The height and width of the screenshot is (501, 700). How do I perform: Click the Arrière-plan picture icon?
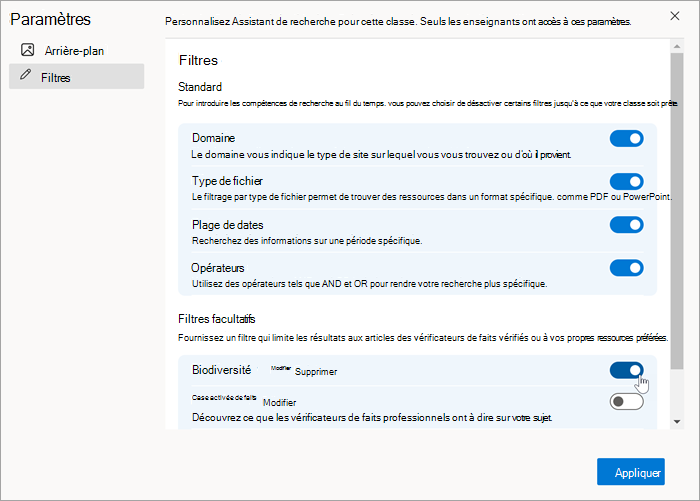click(28, 50)
